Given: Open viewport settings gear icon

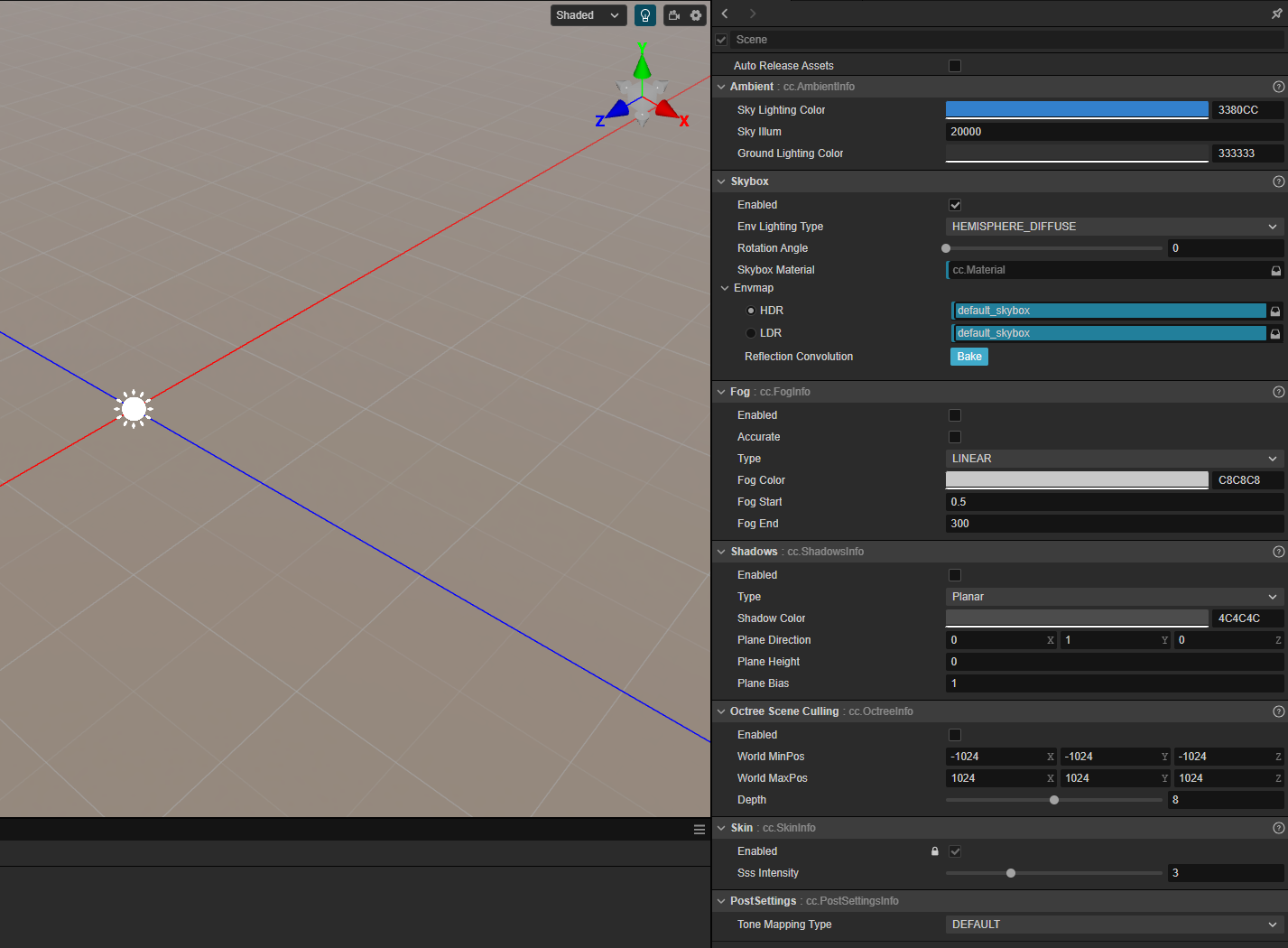Looking at the screenshot, I should pos(696,15).
